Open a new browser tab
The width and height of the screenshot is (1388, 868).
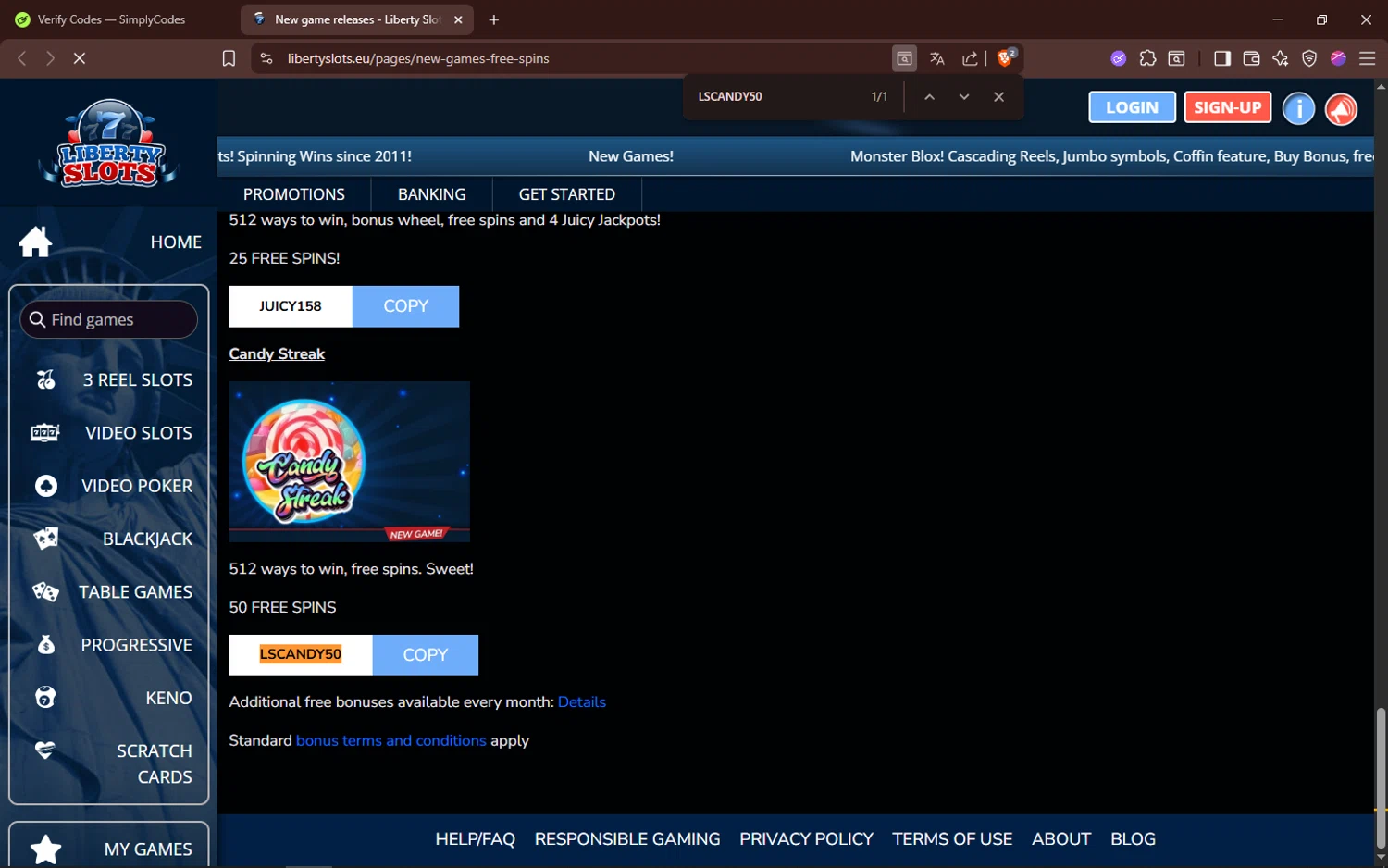tap(493, 19)
